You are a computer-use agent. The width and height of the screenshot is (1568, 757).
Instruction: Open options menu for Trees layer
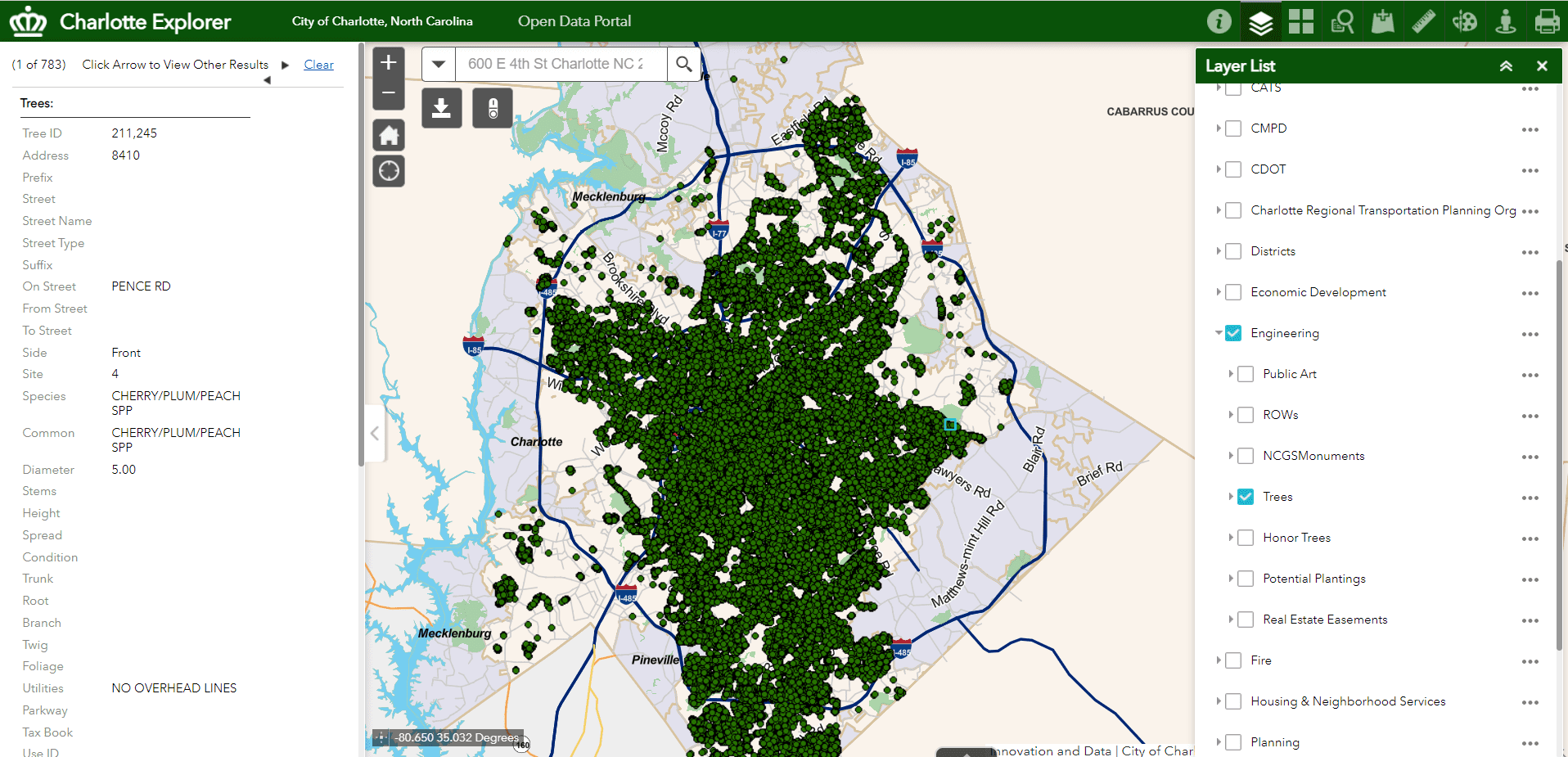(x=1530, y=498)
